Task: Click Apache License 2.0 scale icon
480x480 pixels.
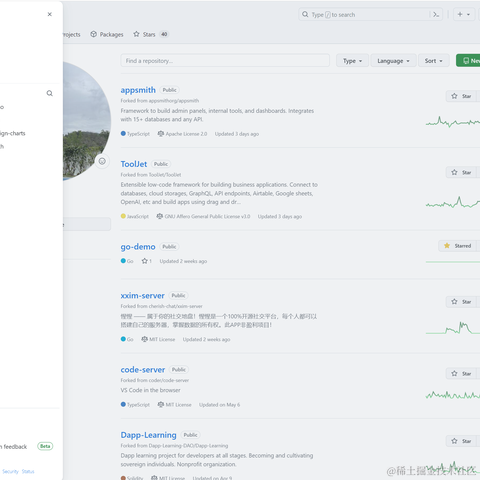Action: [161, 134]
